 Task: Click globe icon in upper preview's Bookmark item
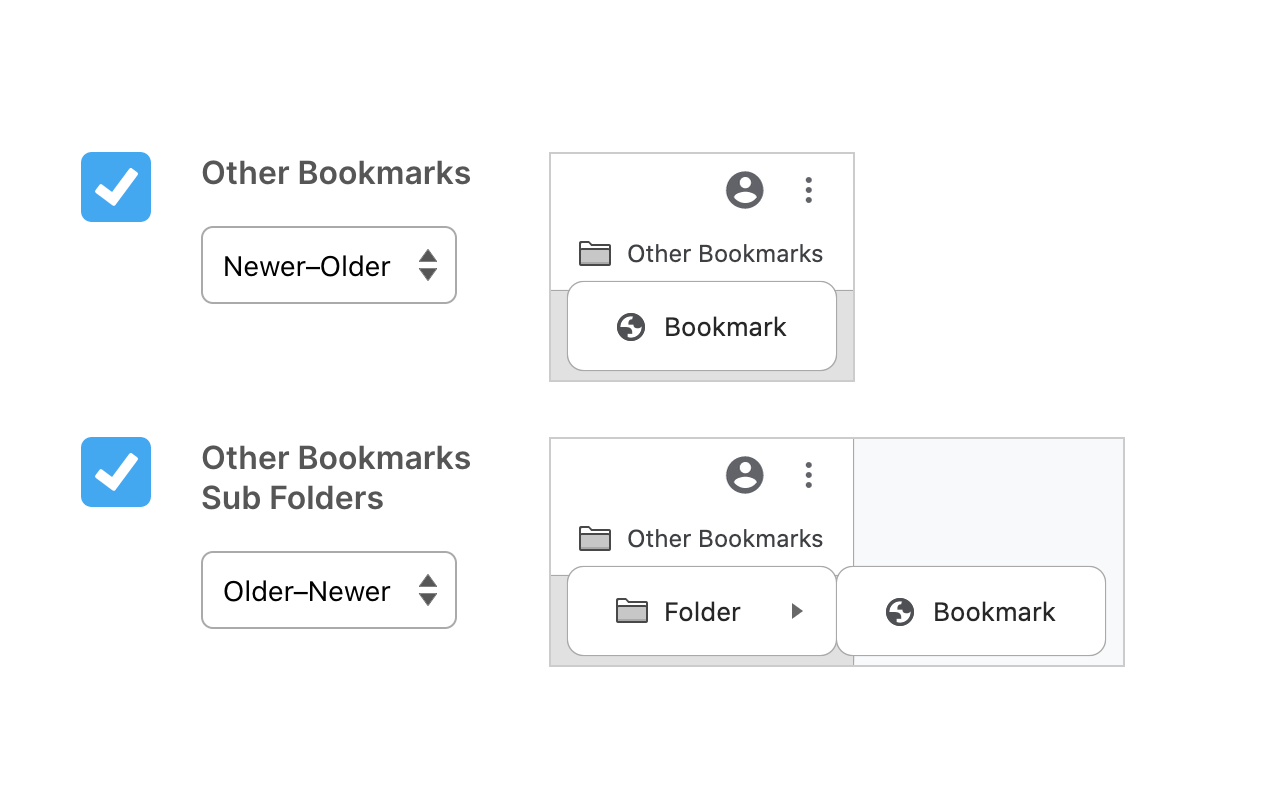(631, 327)
